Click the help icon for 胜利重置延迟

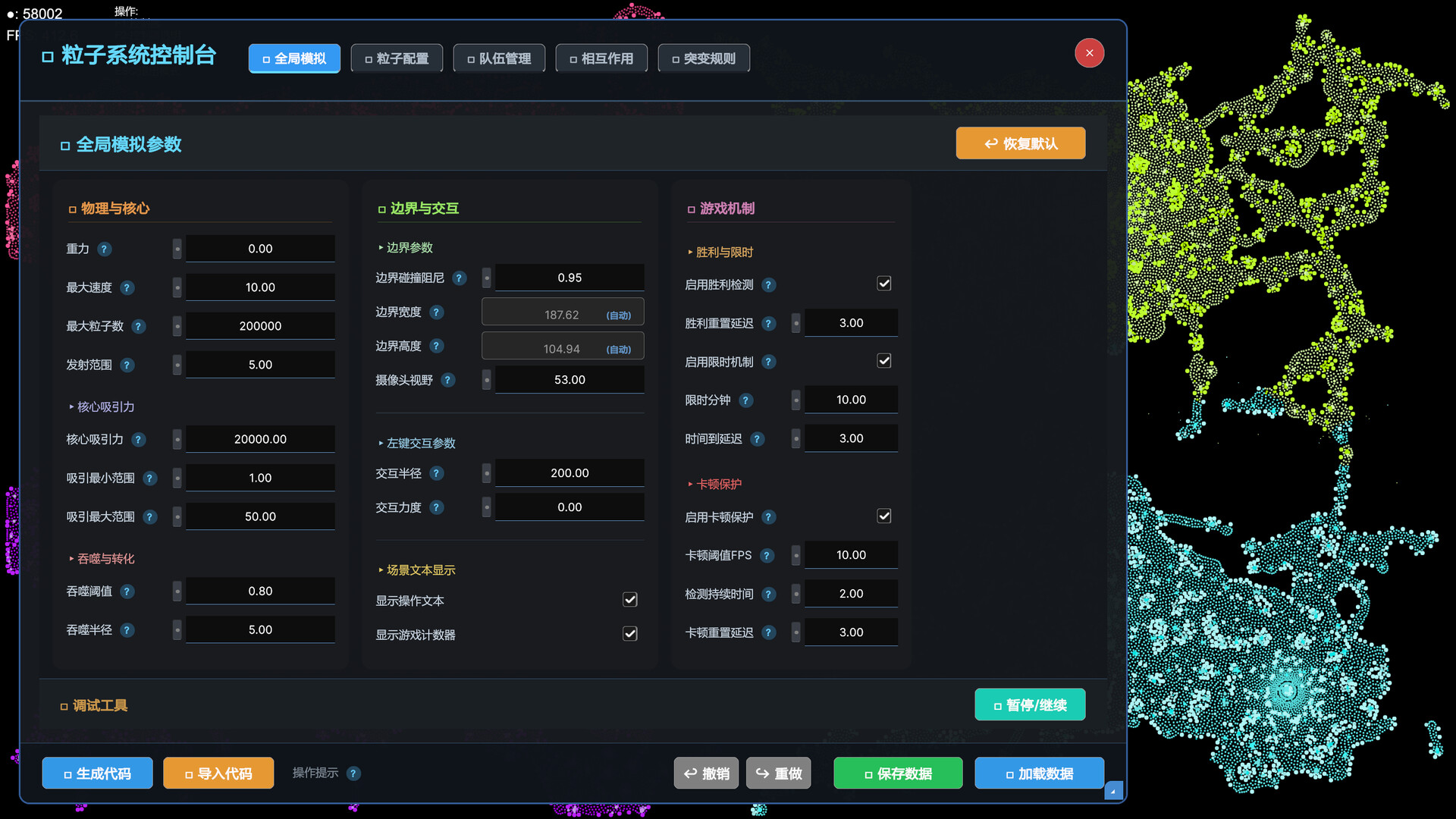point(769,323)
